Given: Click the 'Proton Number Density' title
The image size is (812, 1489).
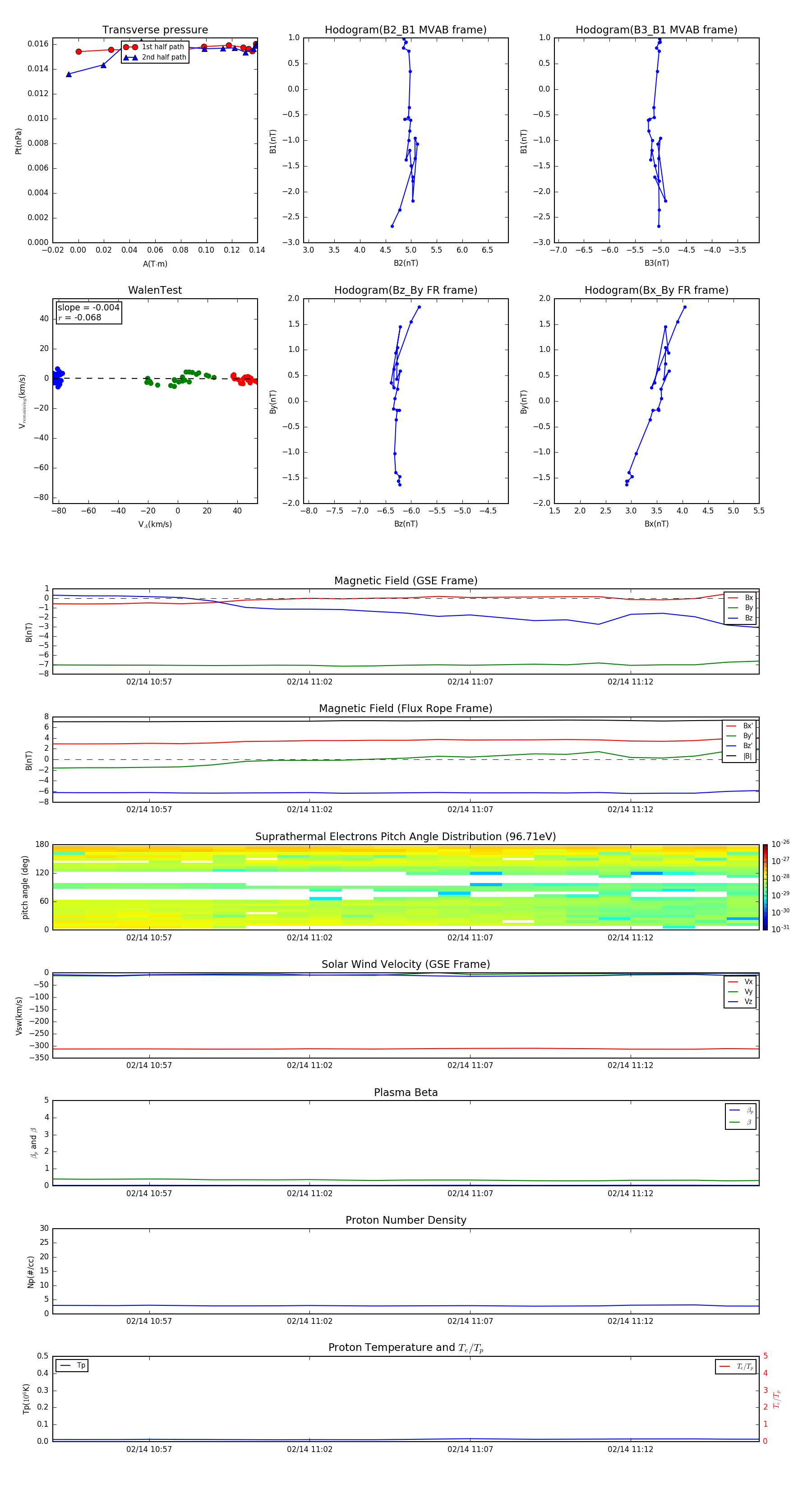Looking at the screenshot, I should (x=406, y=1220).
